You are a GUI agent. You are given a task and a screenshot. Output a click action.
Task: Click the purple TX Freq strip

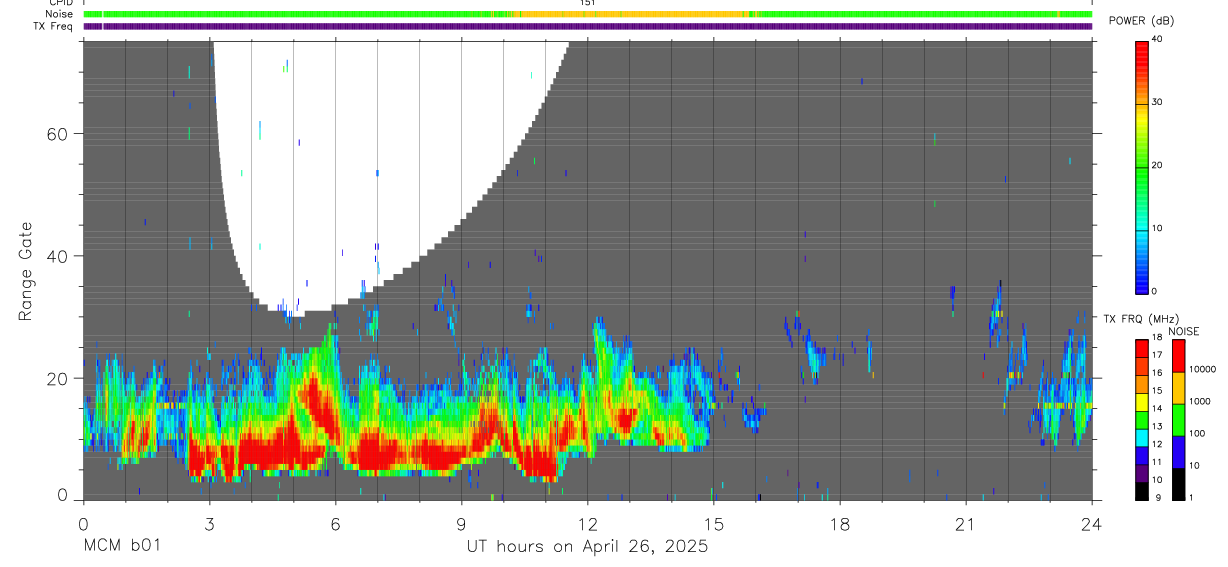587,26
